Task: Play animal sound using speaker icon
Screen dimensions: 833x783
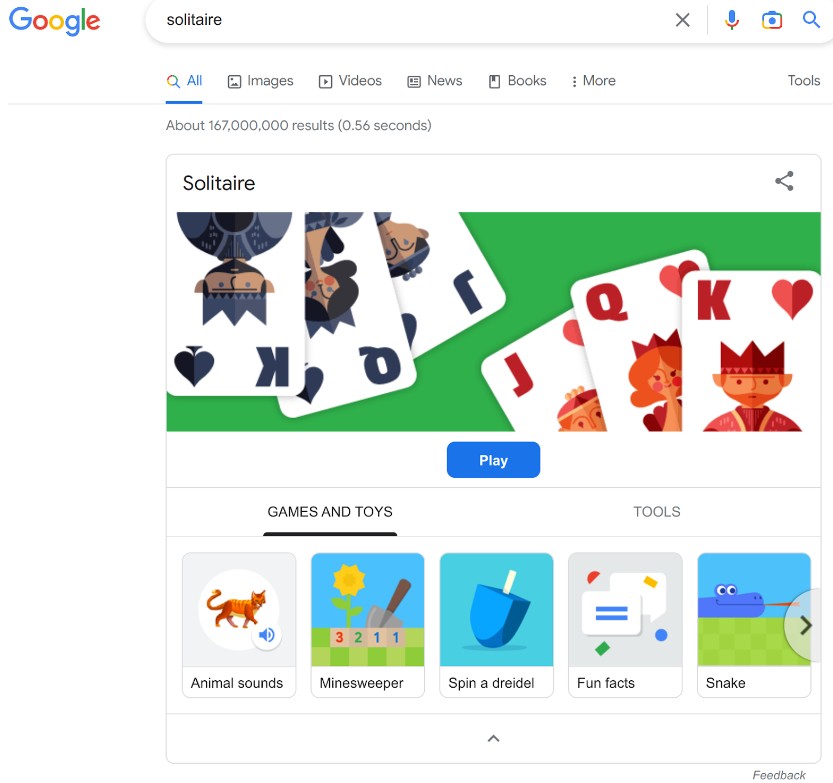Action: click(267, 635)
